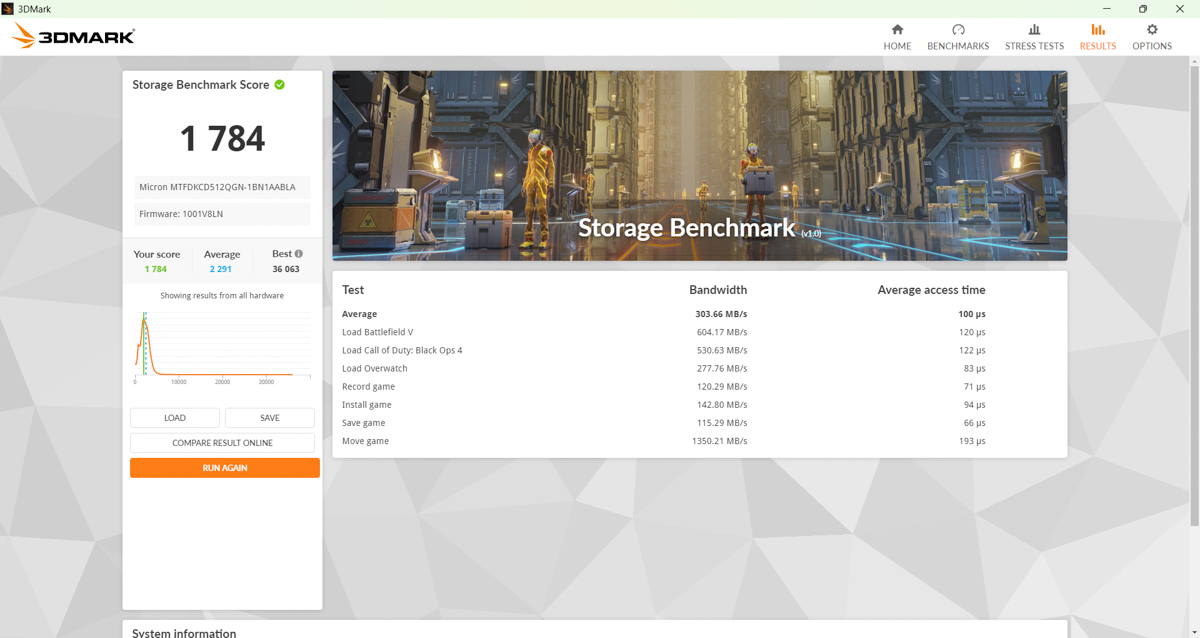The height and width of the screenshot is (638, 1200).
Task: Click the Benchmarks circular arrow icon
Action: tap(957, 30)
